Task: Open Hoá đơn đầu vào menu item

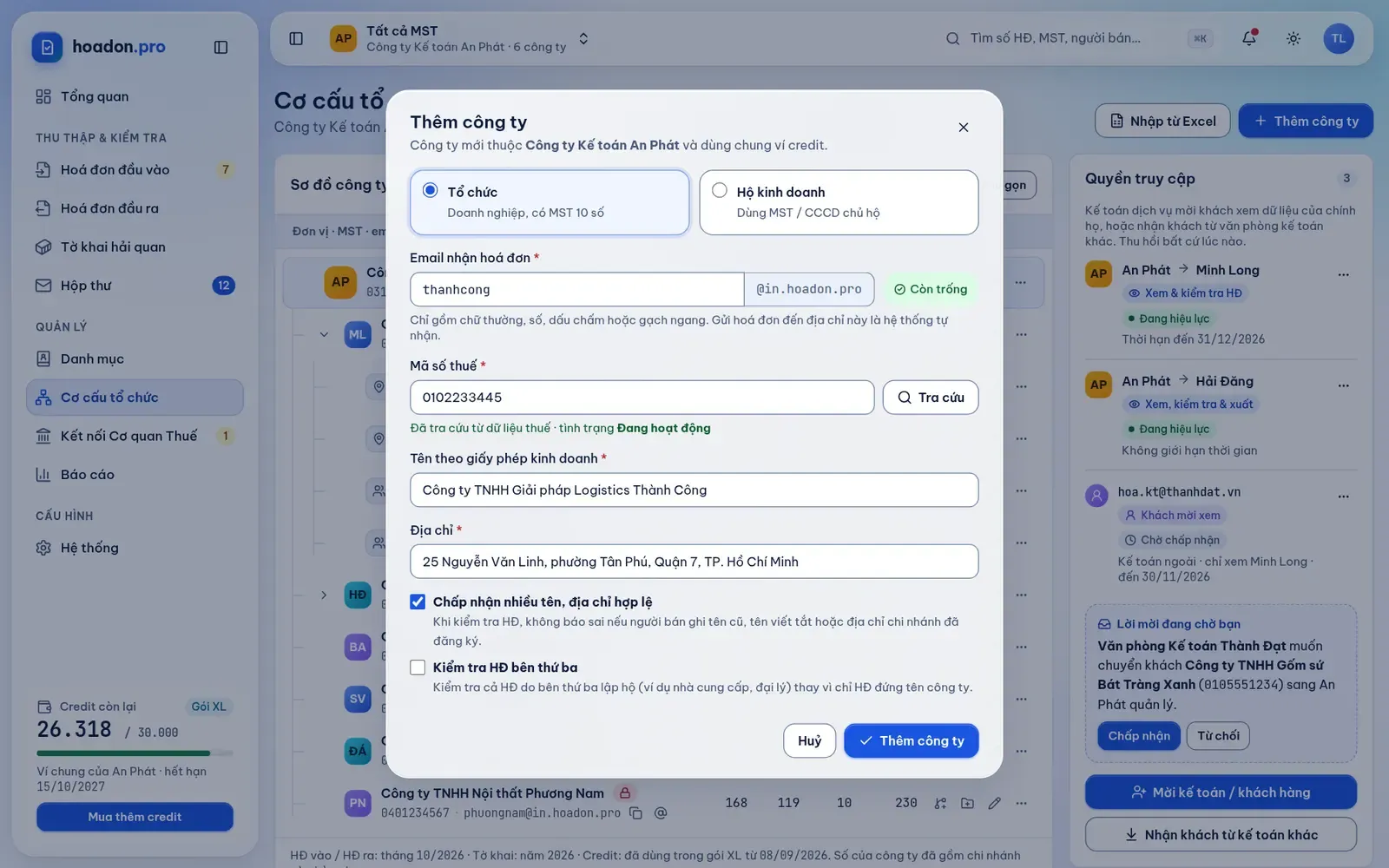Action: pos(135,169)
